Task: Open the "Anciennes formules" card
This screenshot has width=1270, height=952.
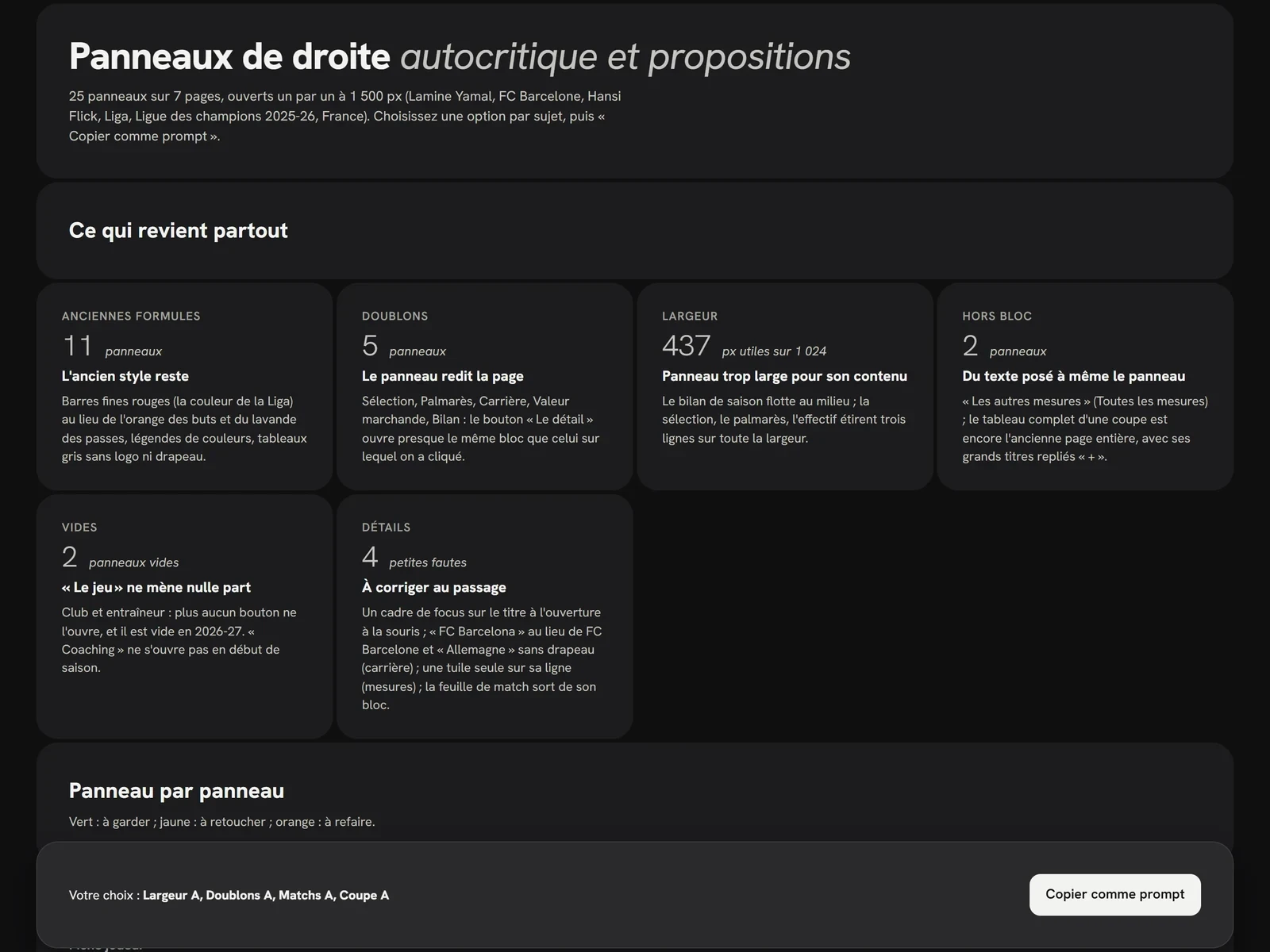Action: coord(184,386)
